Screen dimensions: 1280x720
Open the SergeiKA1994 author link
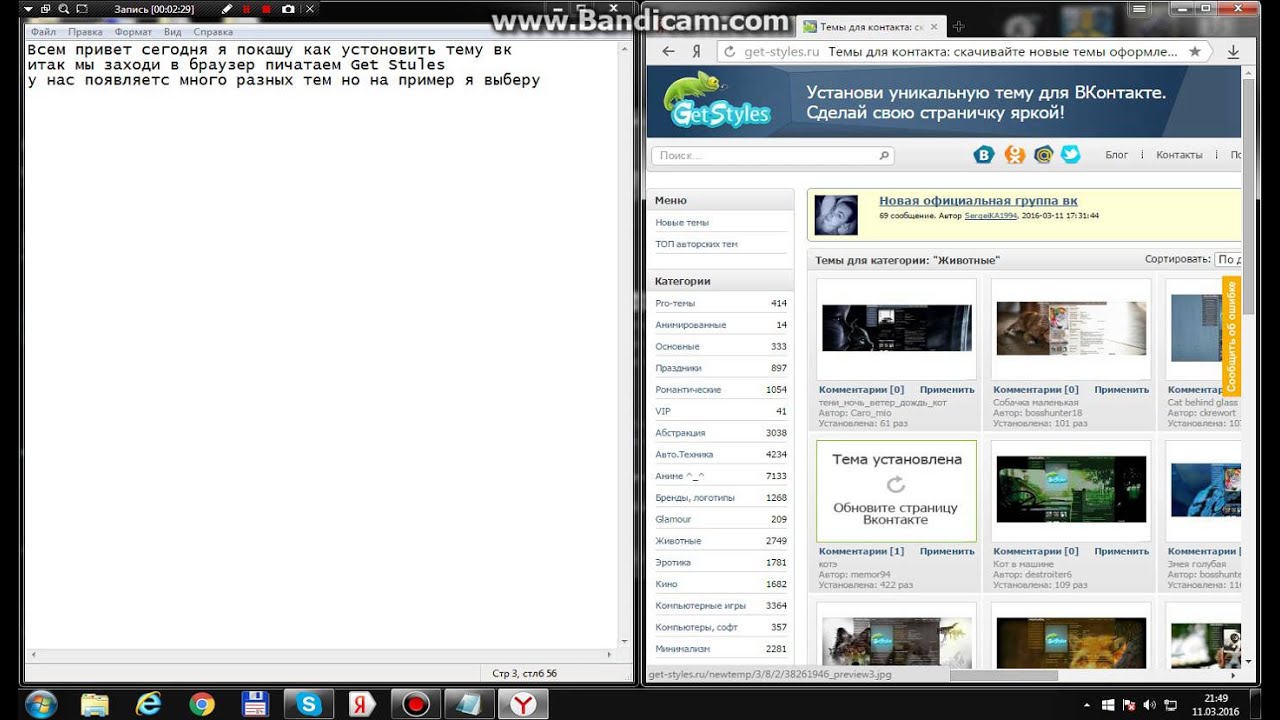(990, 215)
